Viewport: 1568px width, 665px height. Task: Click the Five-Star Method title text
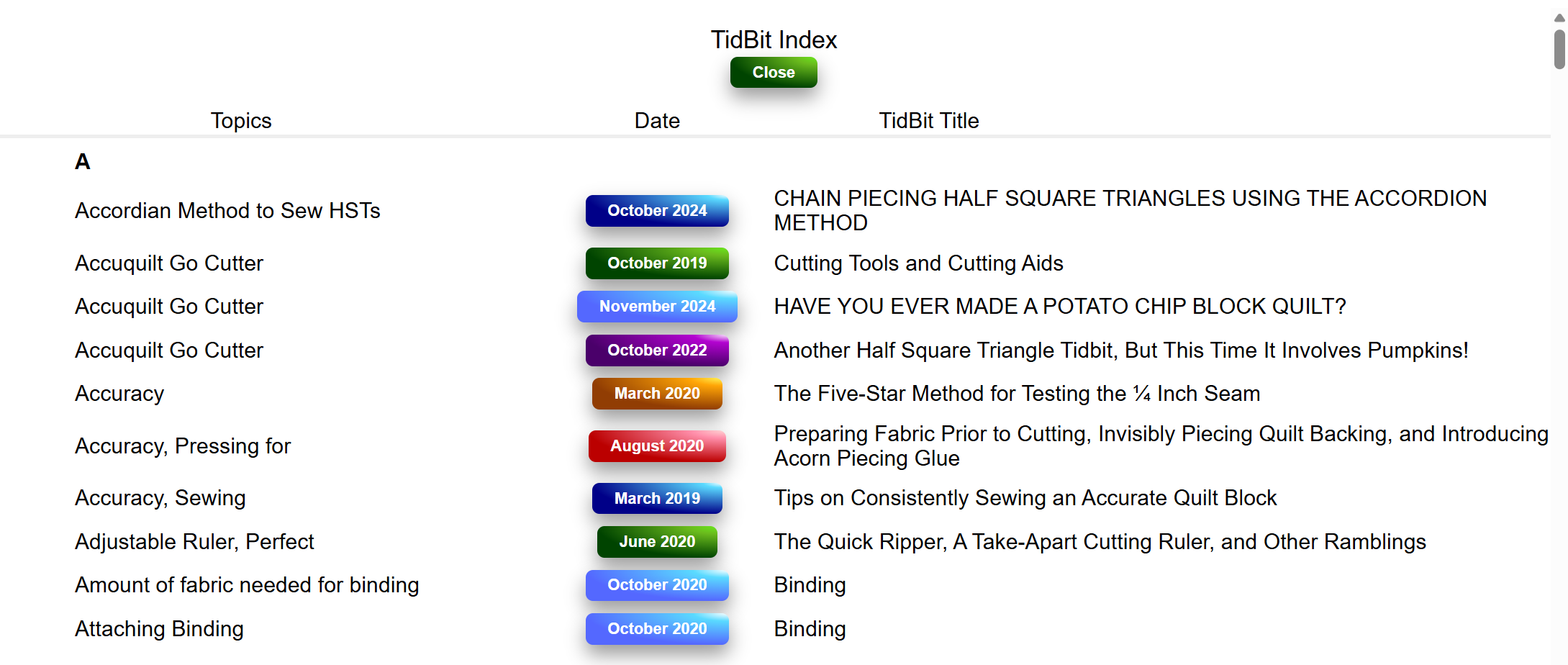click(x=1017, y=394)
